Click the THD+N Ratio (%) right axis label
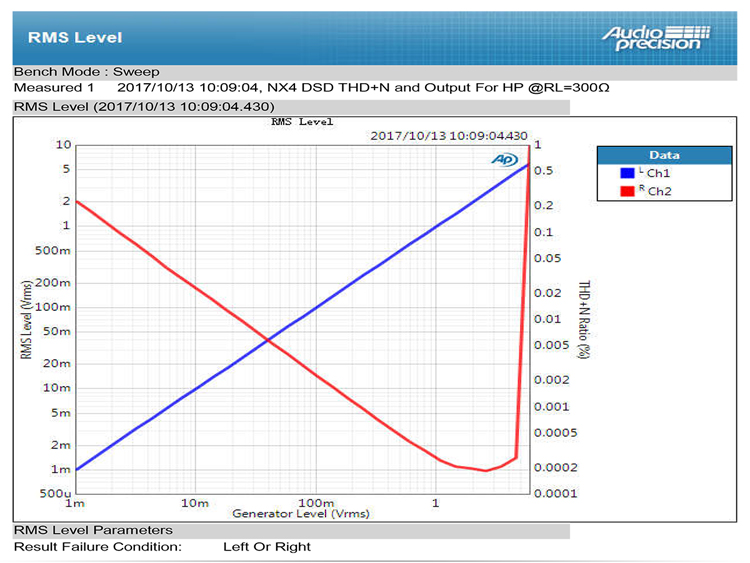The width and height of the screenshot is (750, 563). click(x=582, y=318)
